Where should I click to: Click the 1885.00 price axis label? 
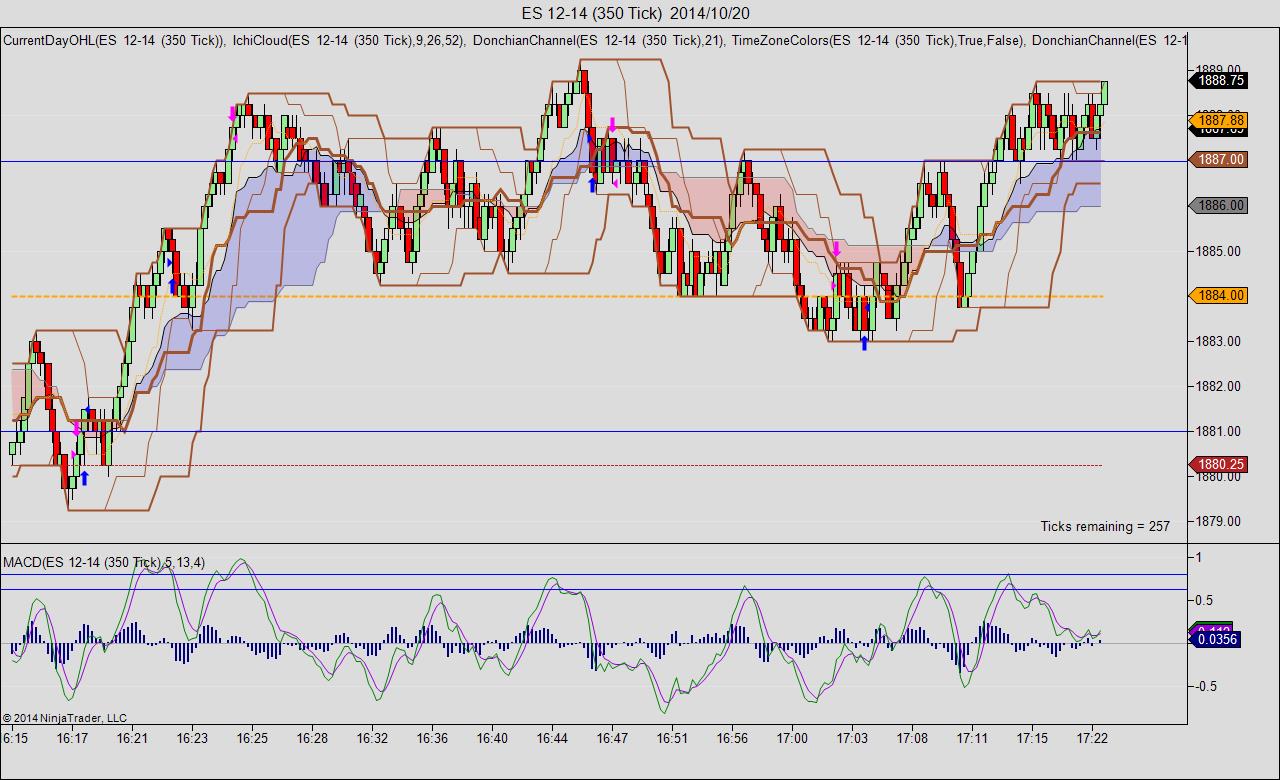pyautogui.click(x=1219, y=251)
